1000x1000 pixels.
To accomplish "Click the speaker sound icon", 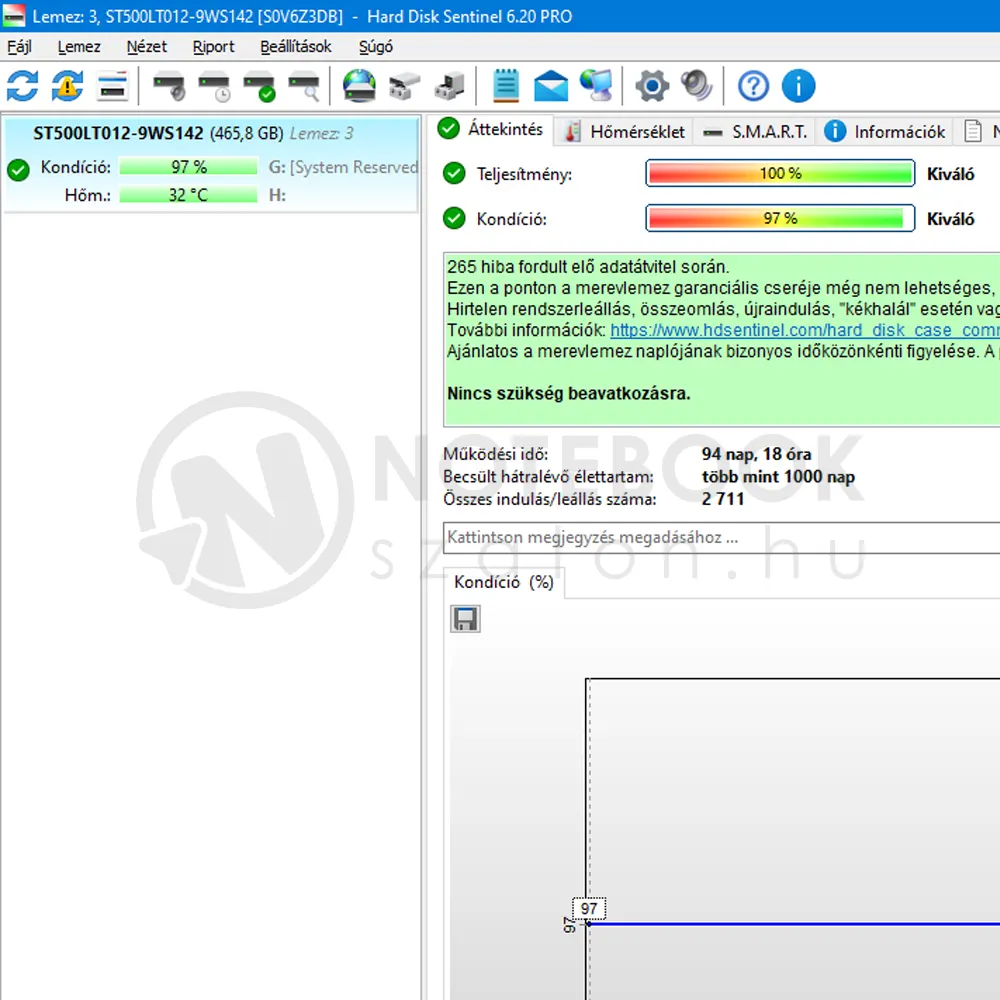I will tap(697, 86).
